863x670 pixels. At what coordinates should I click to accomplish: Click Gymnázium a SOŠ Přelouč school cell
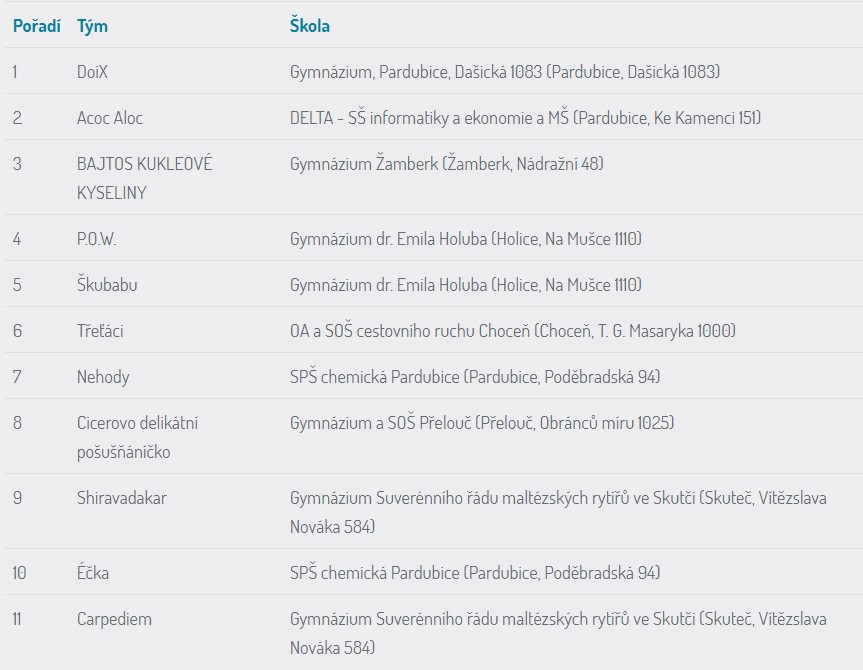482,423
